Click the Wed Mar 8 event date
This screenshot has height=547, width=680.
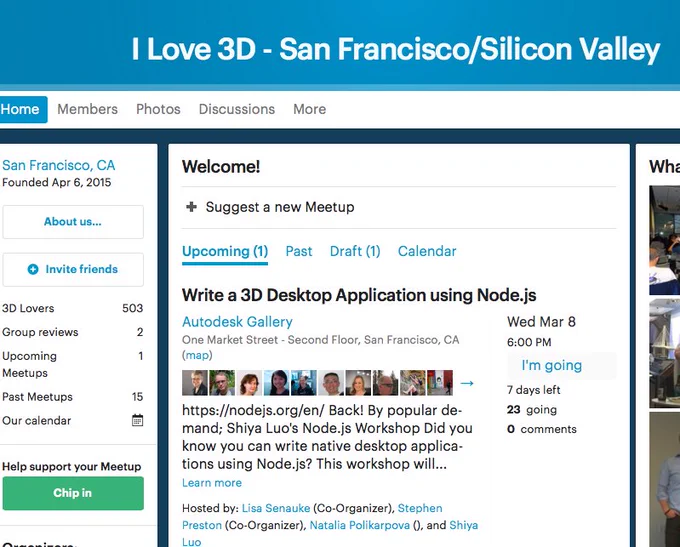point(541,322)
